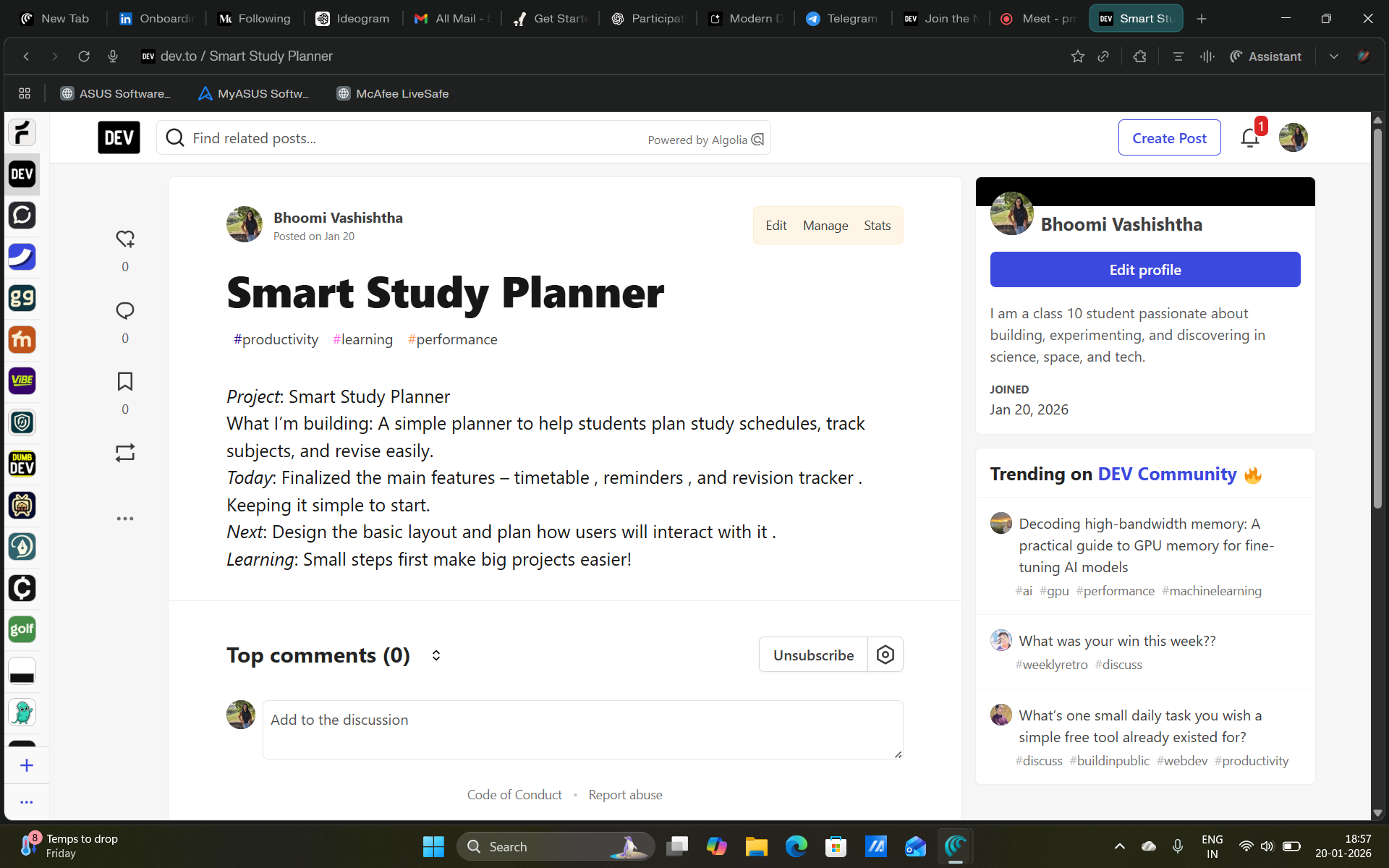The width and height of the screenshot is (1389, 868).
Task: Open the three-dot more options under reactions
Action: [125, 519]
